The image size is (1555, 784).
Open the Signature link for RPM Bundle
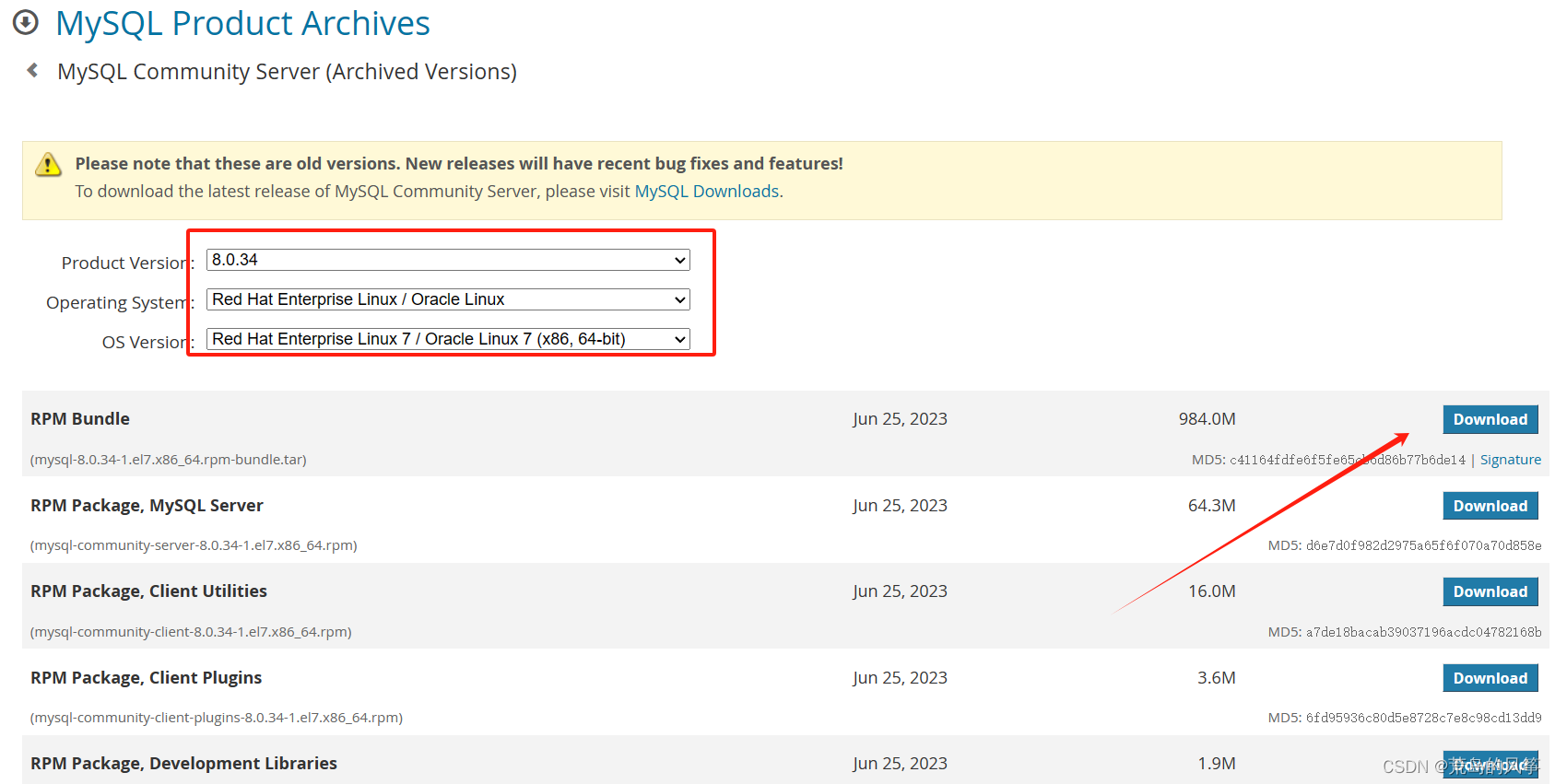pyautogui.click(x=1511, y=460)
